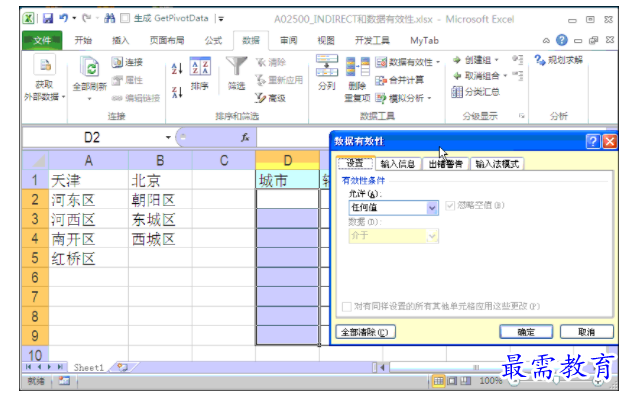Expand the What-If Analysis dropdown
Screen dimensions: 623x398
point(430,98)
